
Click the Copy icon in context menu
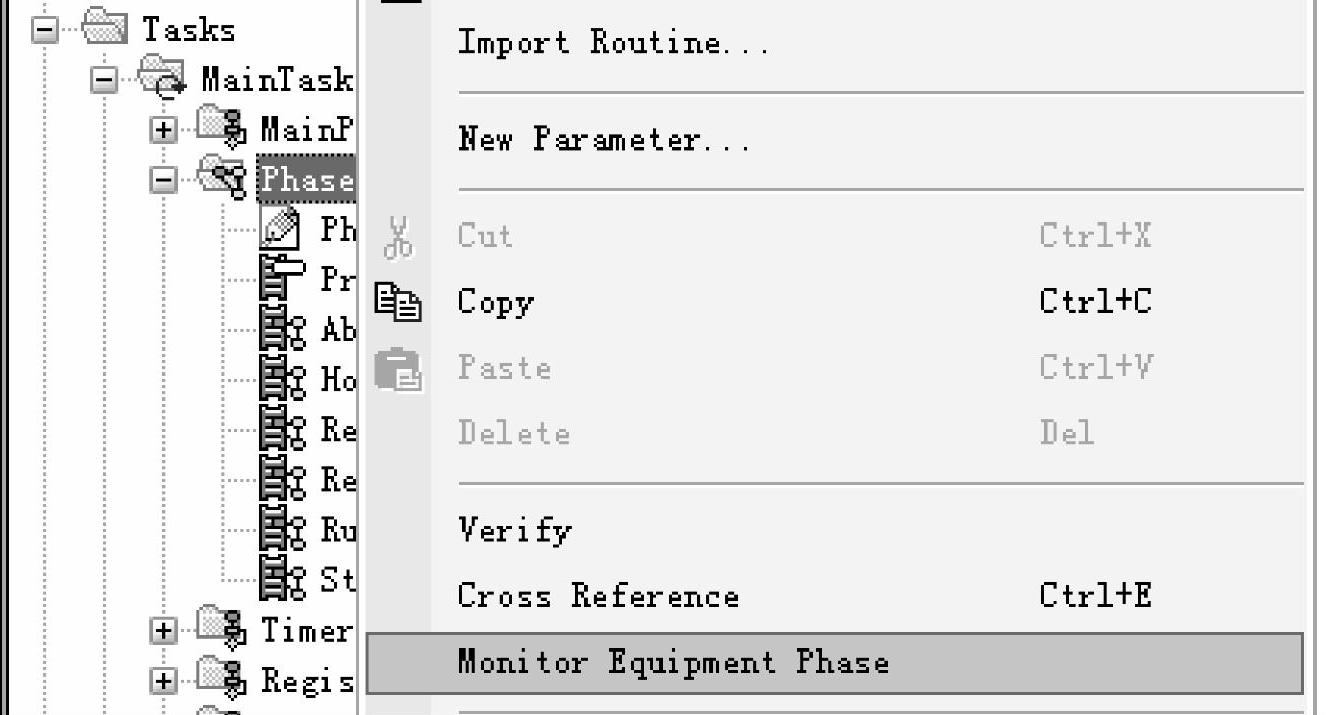click(x=398, y=301)
